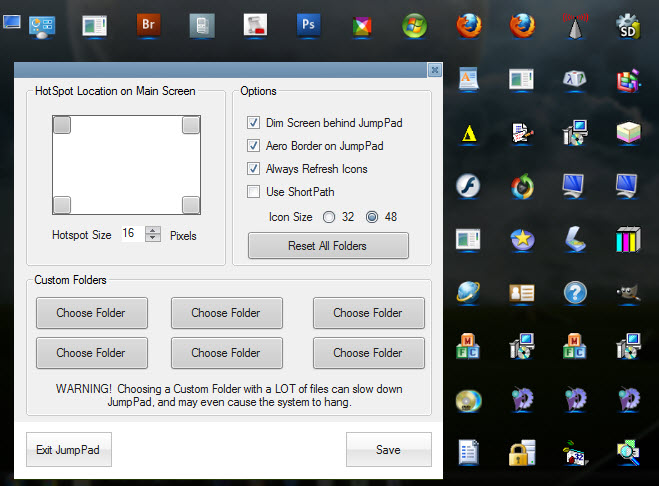
Task: Launch the flatbed scanner icon
Action: [x=575, y=239]
